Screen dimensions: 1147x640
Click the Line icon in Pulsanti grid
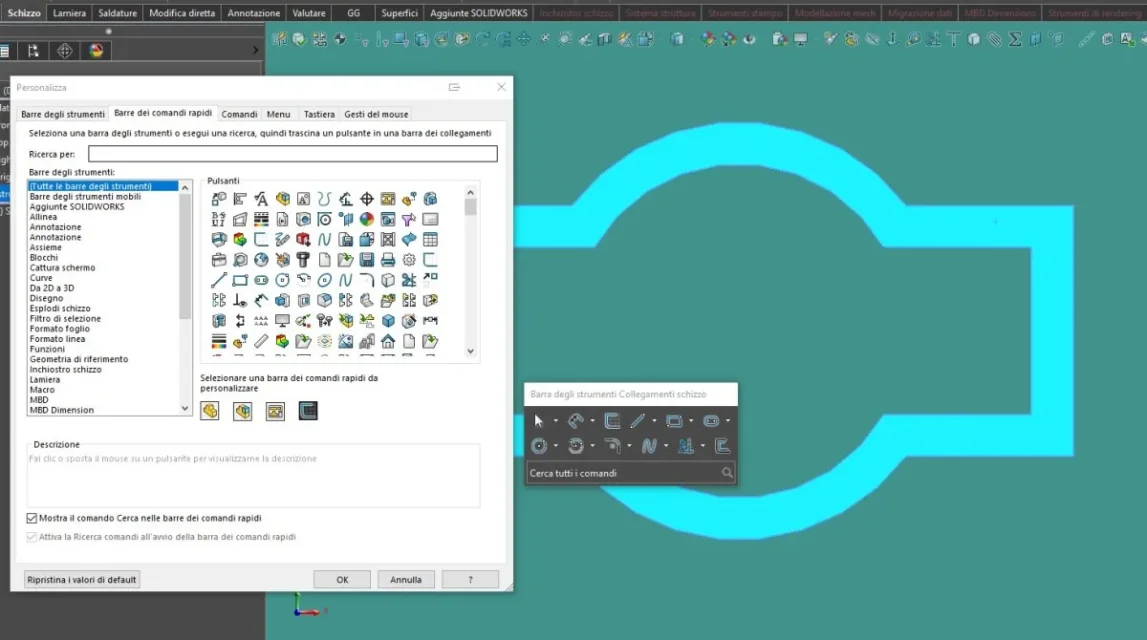coord(219,280)
